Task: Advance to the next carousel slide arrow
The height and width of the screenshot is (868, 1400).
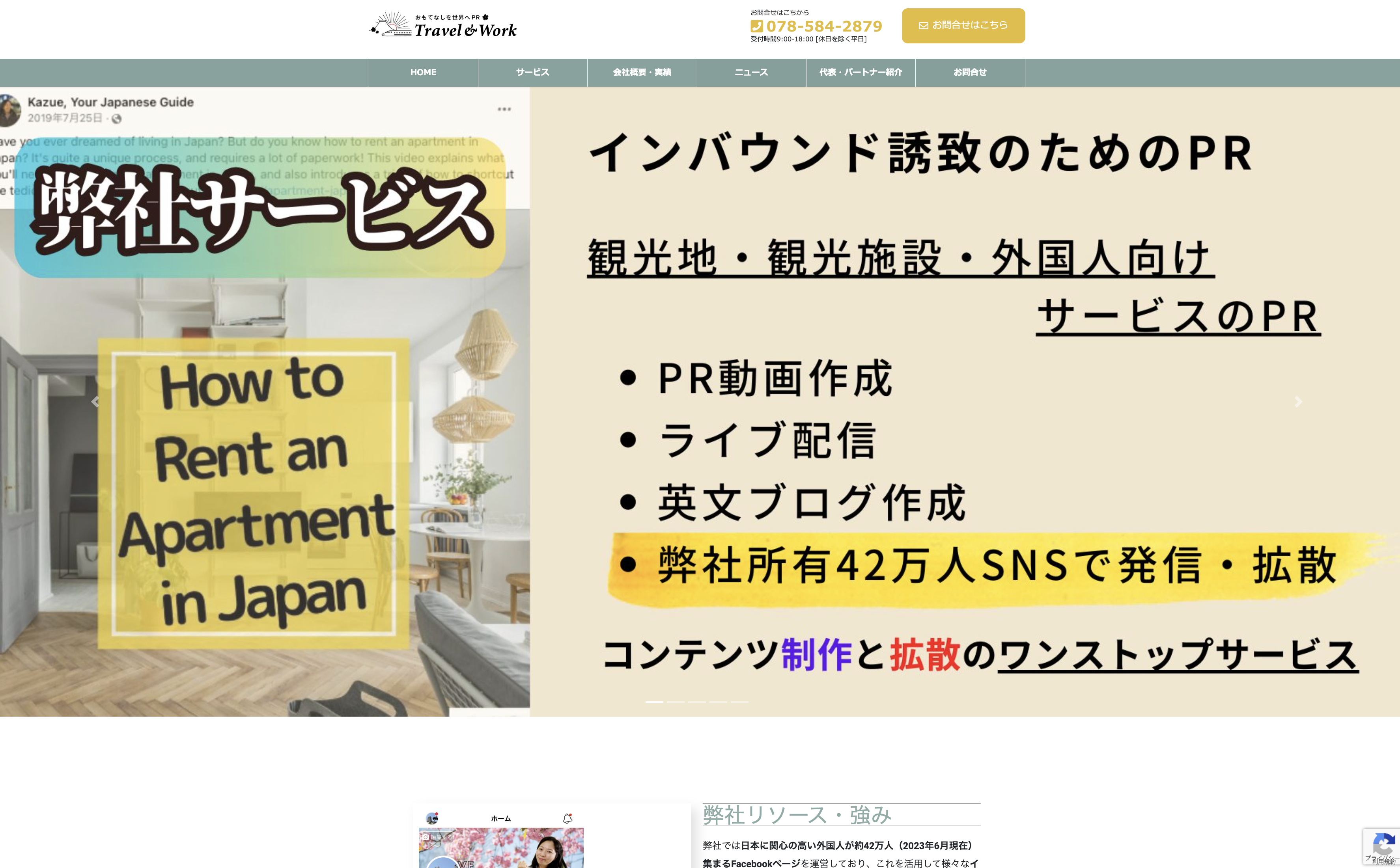Action: (x=1298, y=402)
